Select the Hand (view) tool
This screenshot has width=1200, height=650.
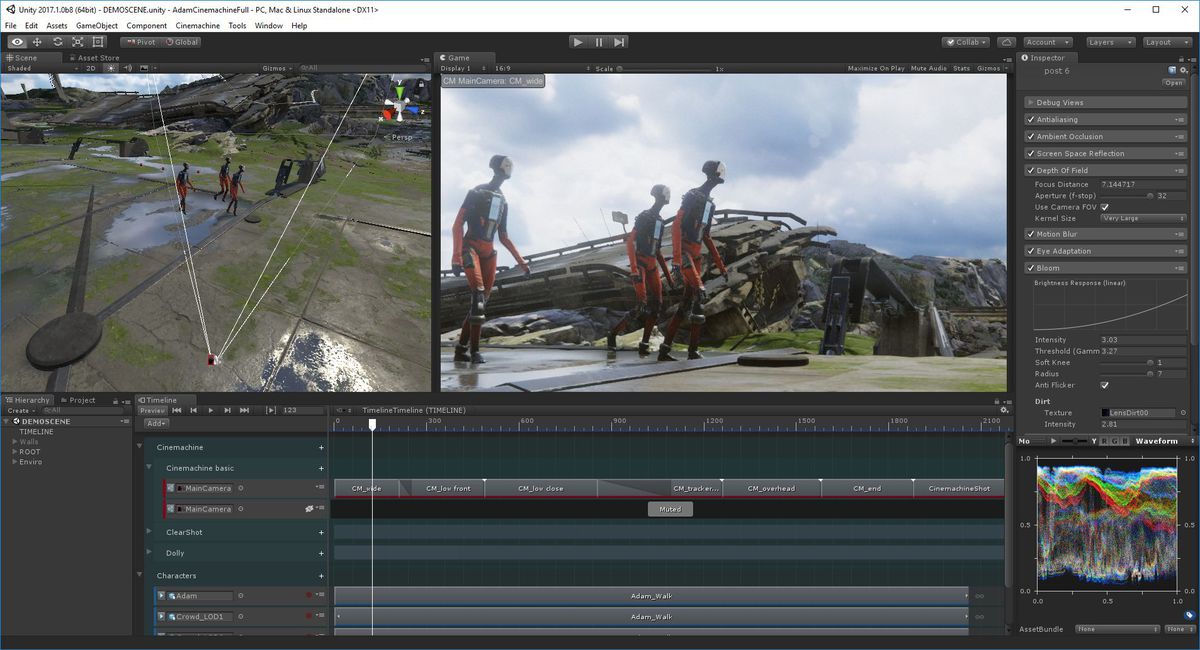pos(17,42)
